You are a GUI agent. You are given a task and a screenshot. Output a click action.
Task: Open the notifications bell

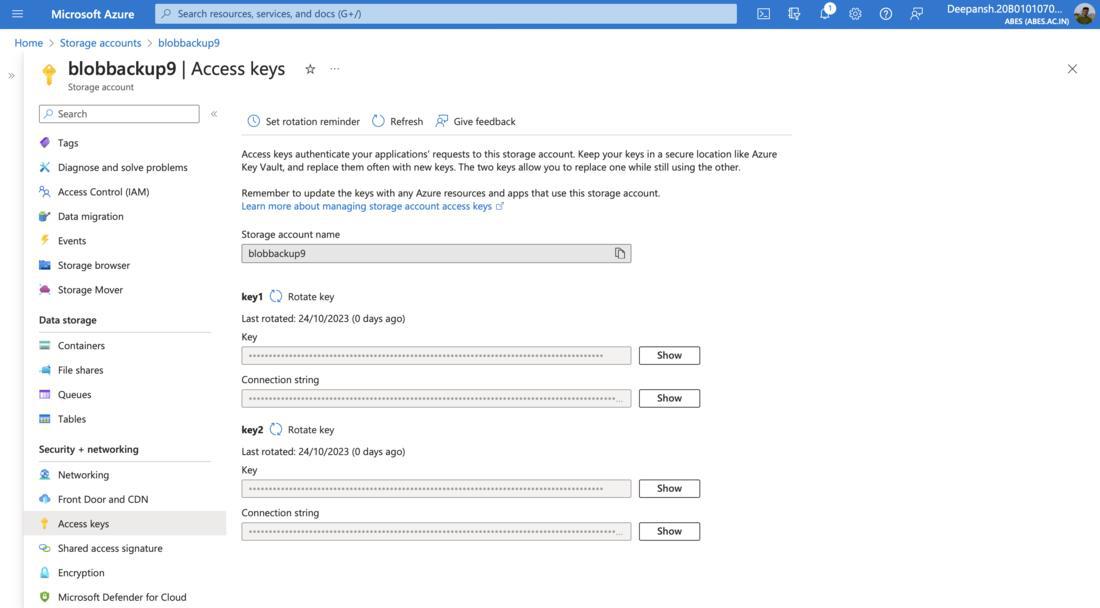pyautogui.click(x=825, y=14)
